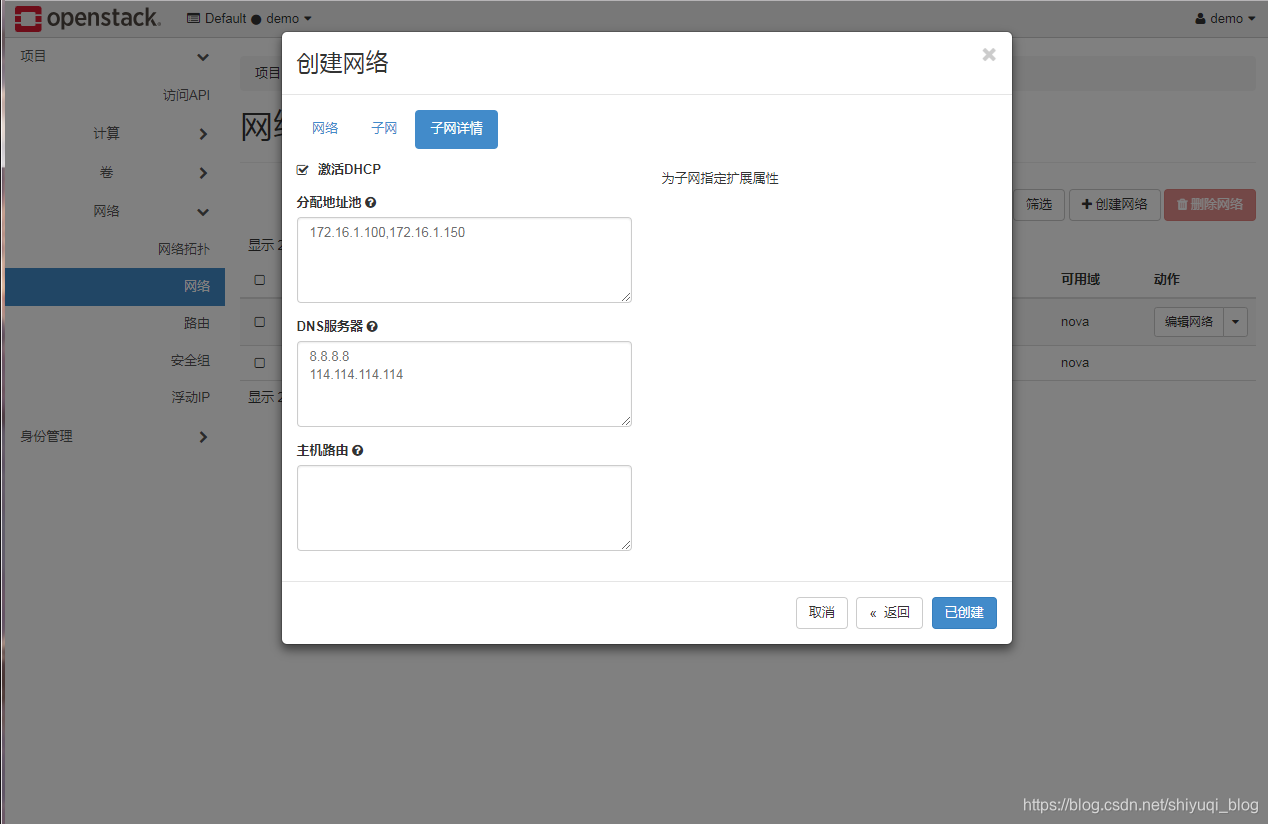Screen dimensions: 1268x824
Task: Go back with the « 返回 button
Action: tap(889, 612)
